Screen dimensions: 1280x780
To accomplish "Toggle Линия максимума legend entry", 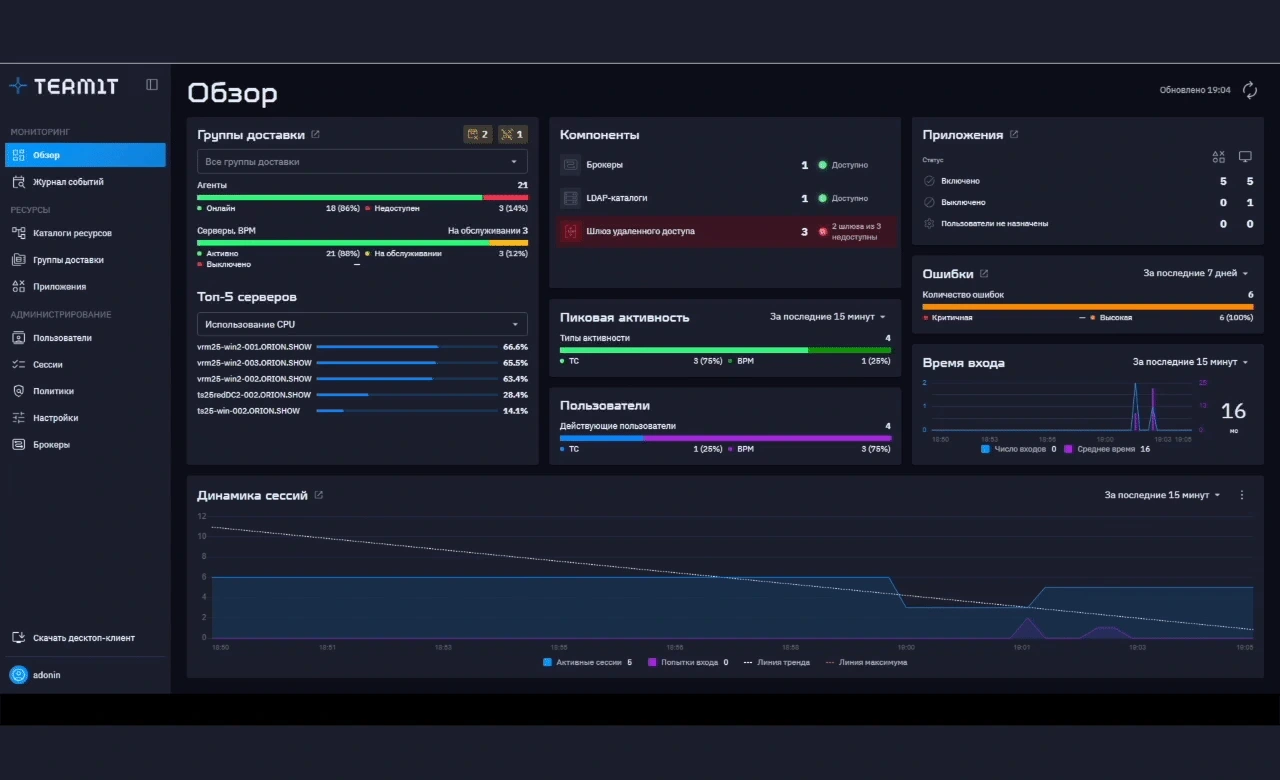I will [x=866, y=662].
